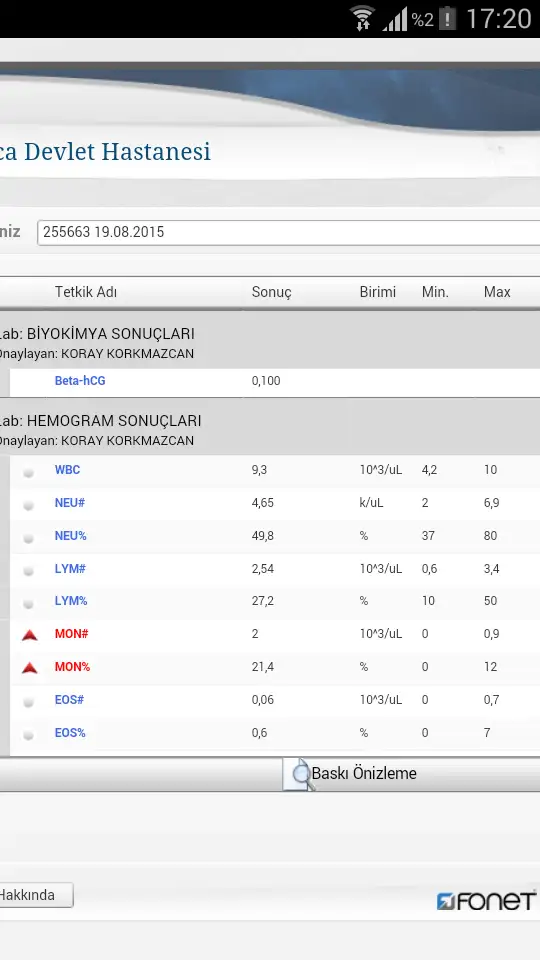Click the Baskı Önizleme button

click(411, 774)
